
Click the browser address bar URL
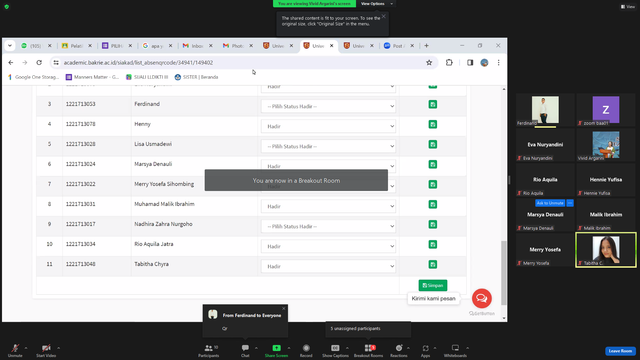[138, 62]
